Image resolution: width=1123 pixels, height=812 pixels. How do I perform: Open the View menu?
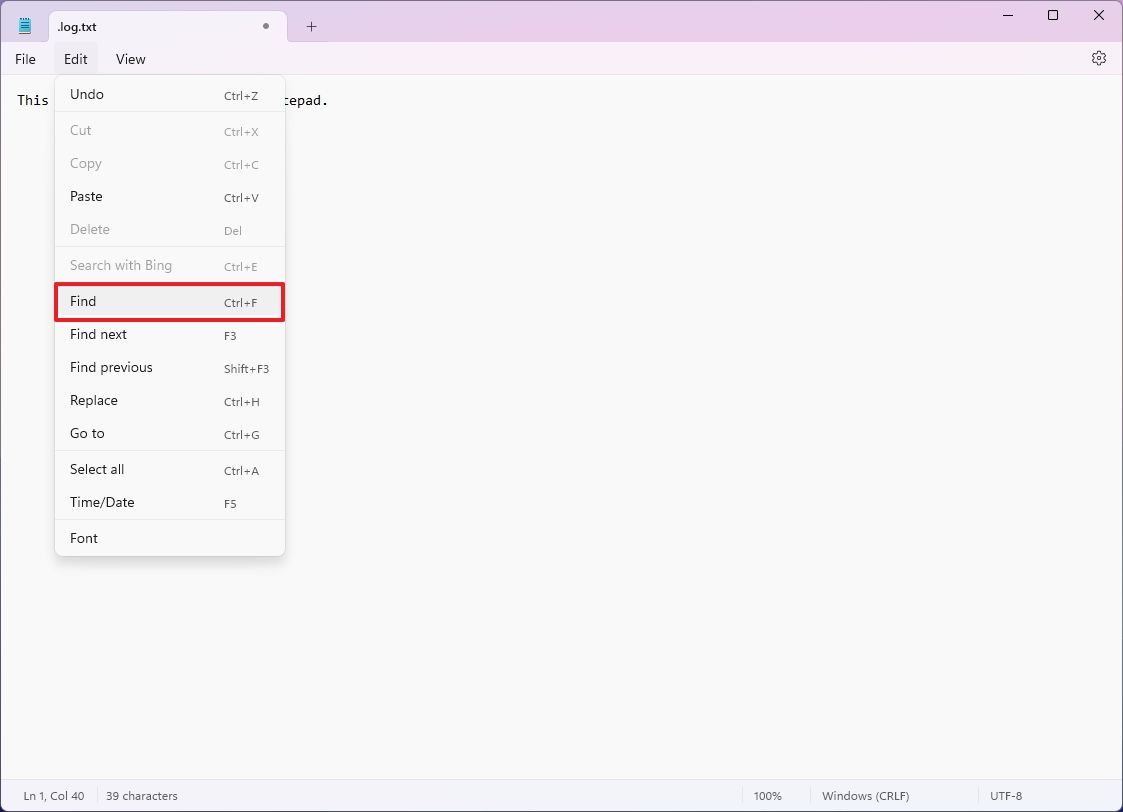pos(130,59)
